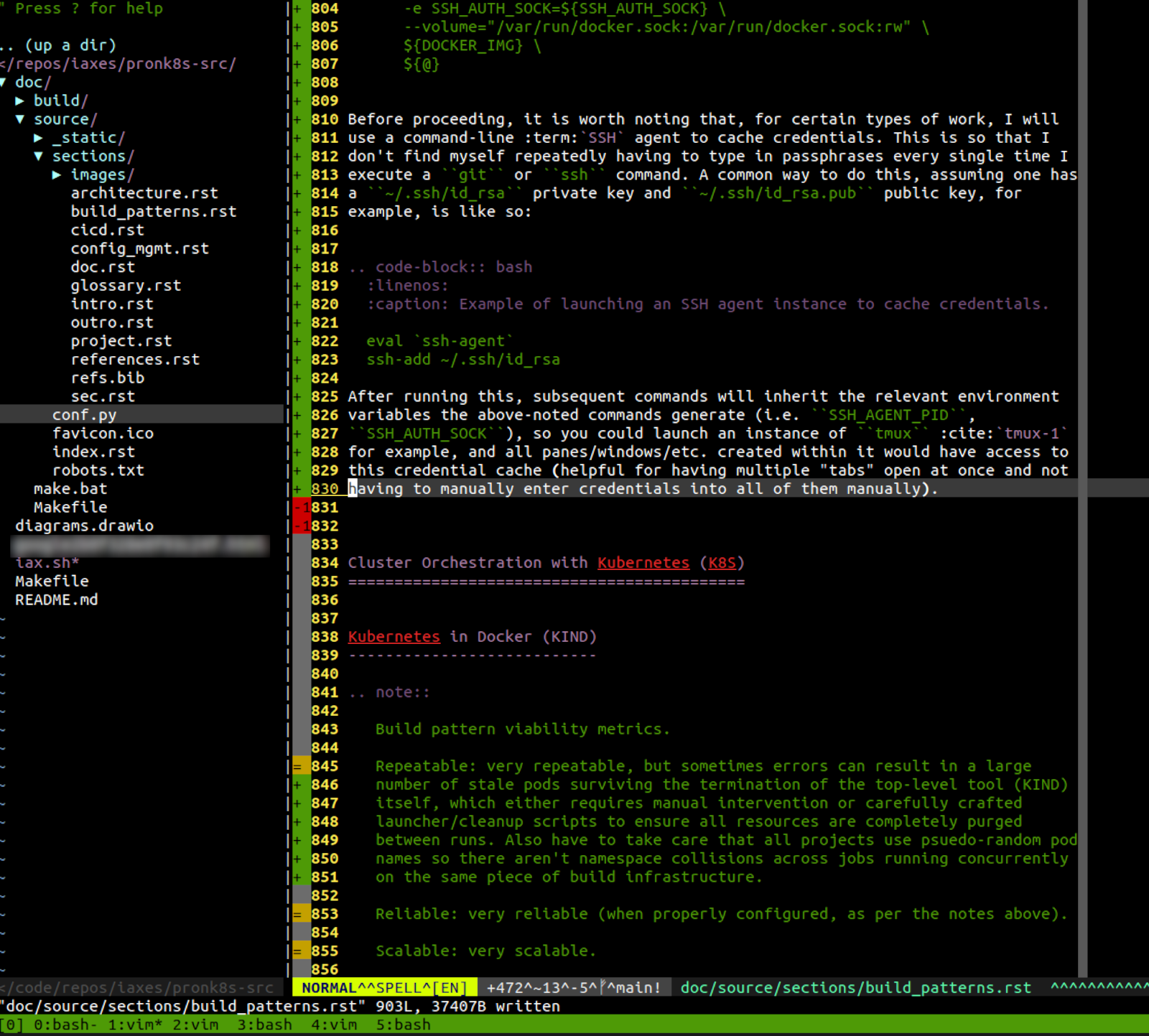Viewport: 1149px width, 1036px height.
Task: Collapse the sections/ folder arrow
Action: click(x=39, y=157)
